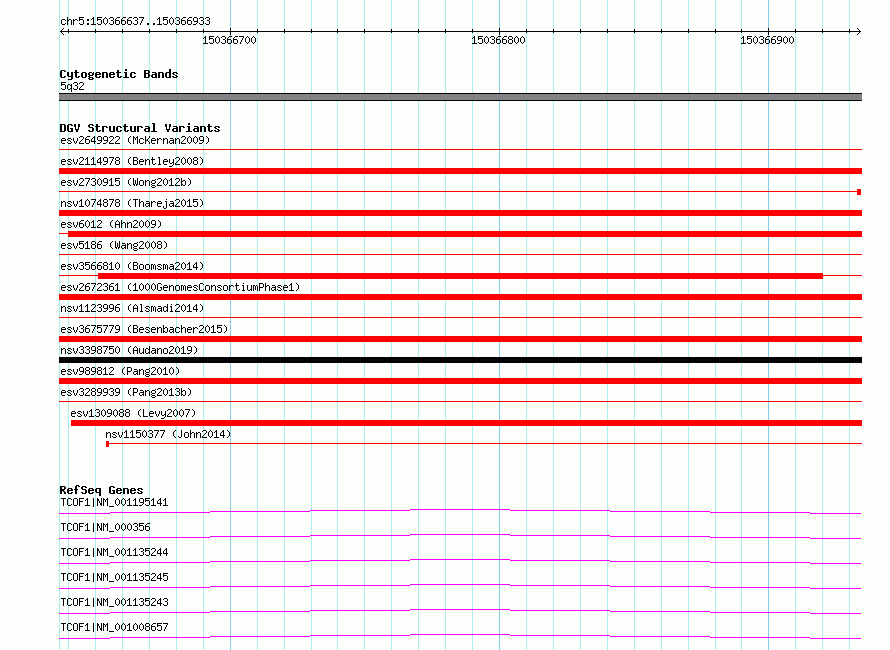Screen dimensions: 890x650
Task: Click esv5186 (Wang2008) label
Action: pos(114,245)
